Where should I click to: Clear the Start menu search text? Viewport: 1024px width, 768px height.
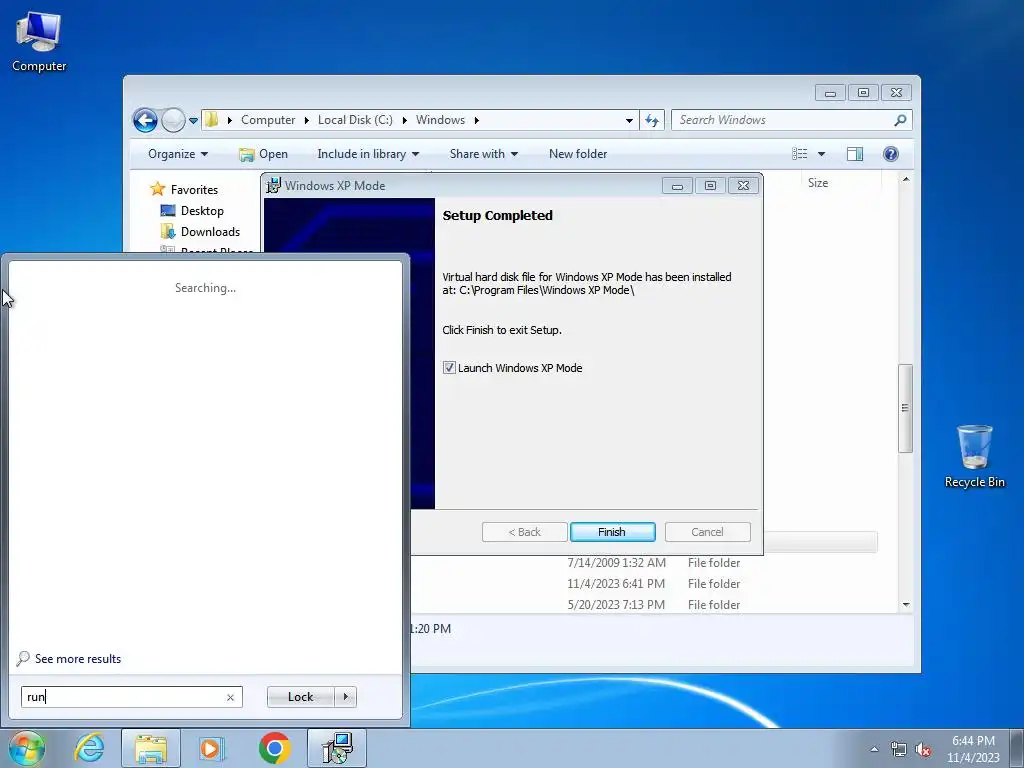[x=231, y=697]
